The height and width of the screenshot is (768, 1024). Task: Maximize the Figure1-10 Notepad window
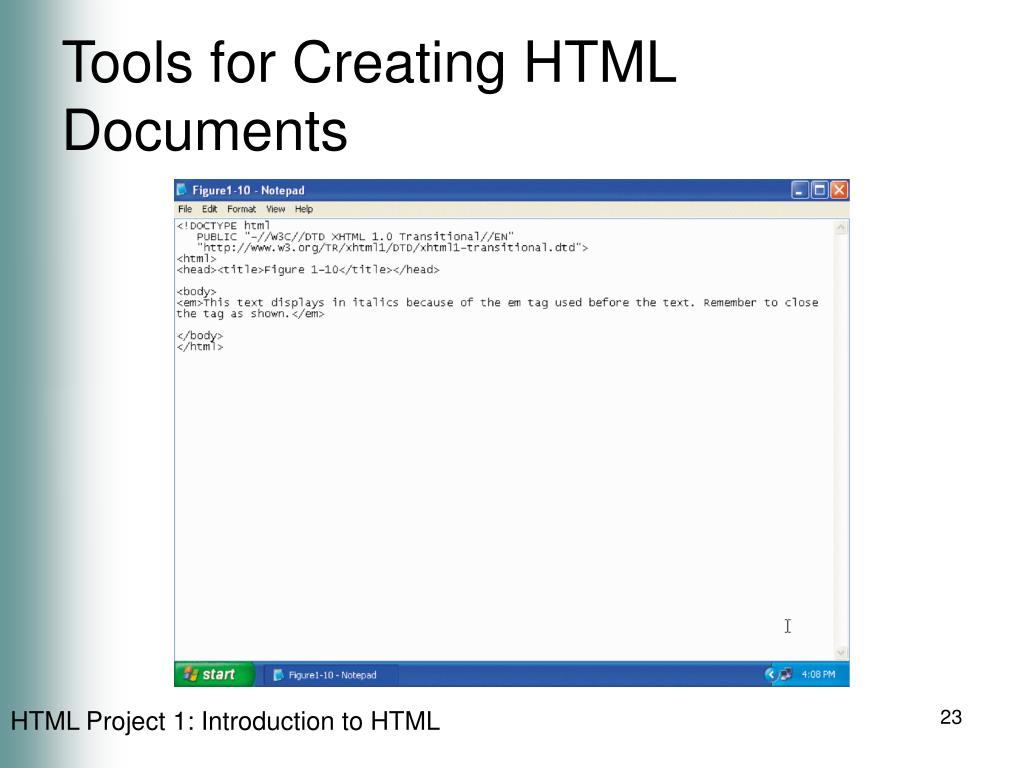click(820, 190)
